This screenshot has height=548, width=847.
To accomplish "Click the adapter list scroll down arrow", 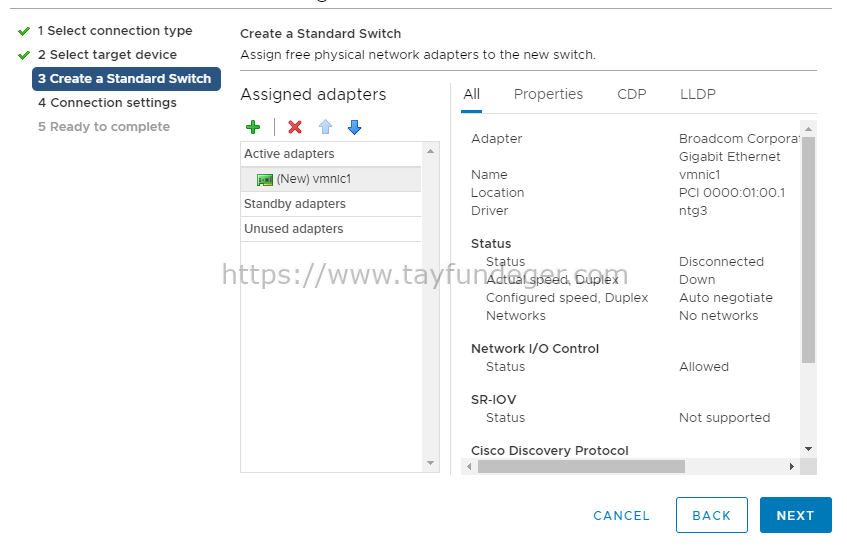I will point(431,463).
